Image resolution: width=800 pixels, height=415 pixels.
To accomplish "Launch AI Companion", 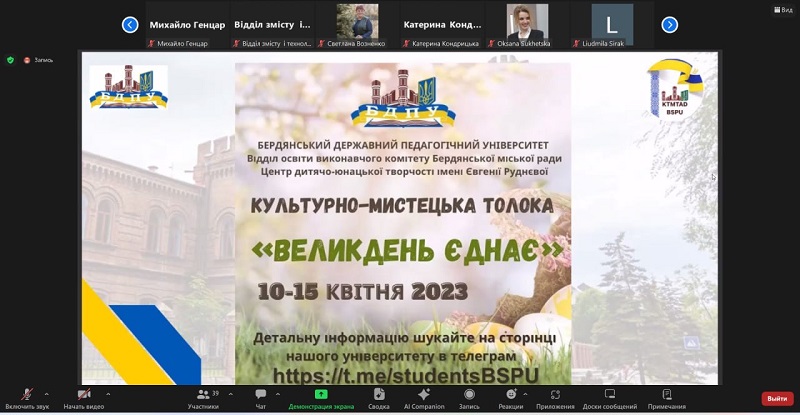I will [x=424, y=399].
